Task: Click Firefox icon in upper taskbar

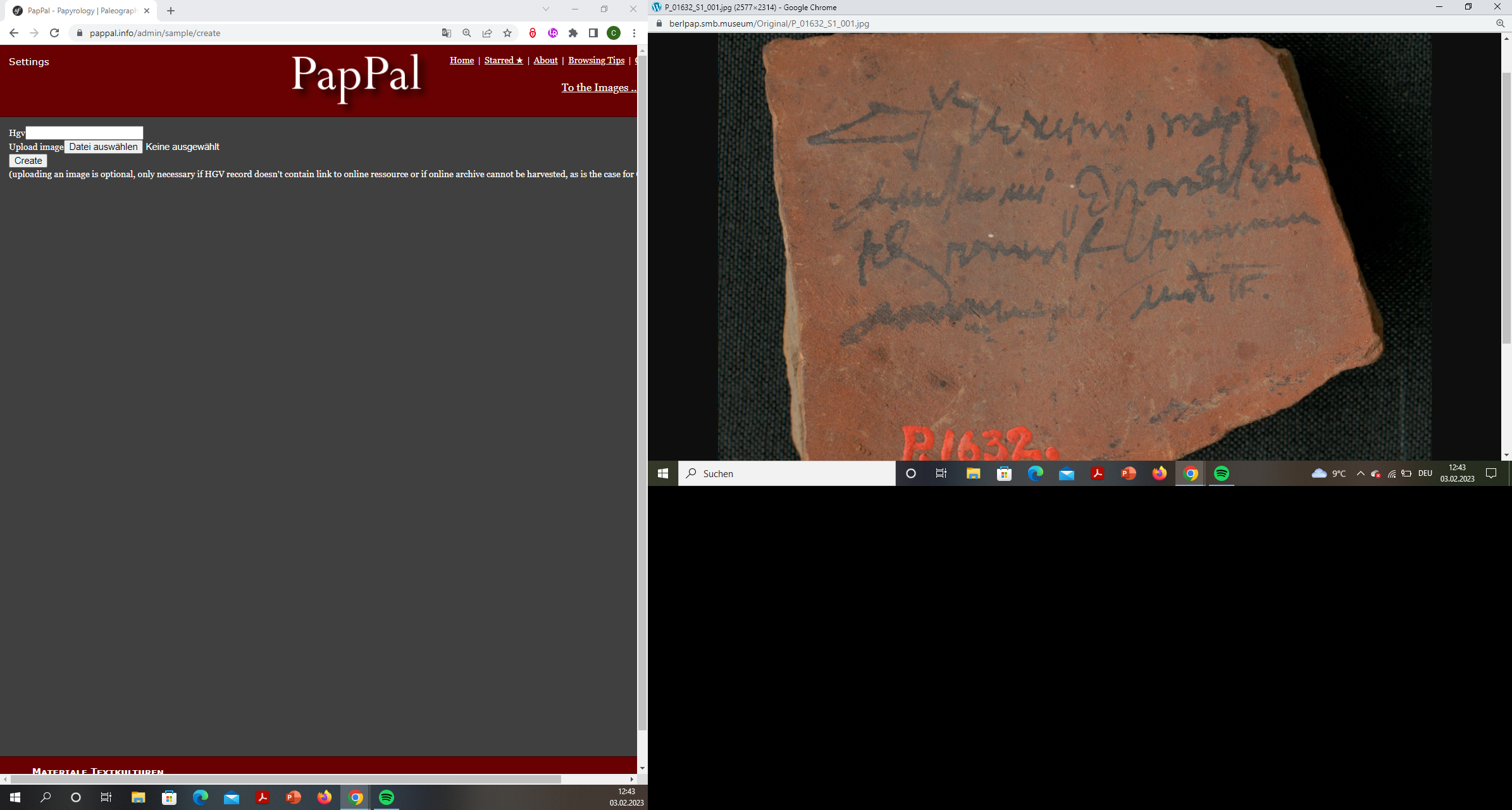Action: 1160,473
